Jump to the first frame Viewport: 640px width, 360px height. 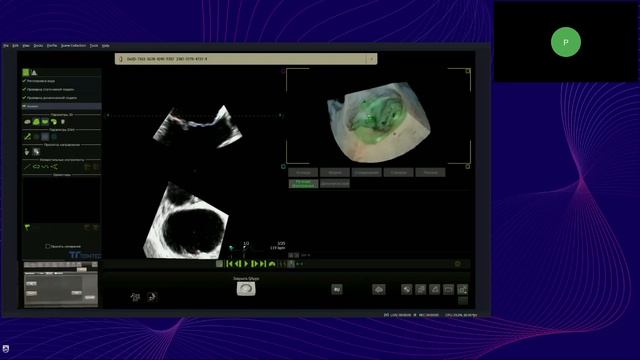(x=229, y=264)
